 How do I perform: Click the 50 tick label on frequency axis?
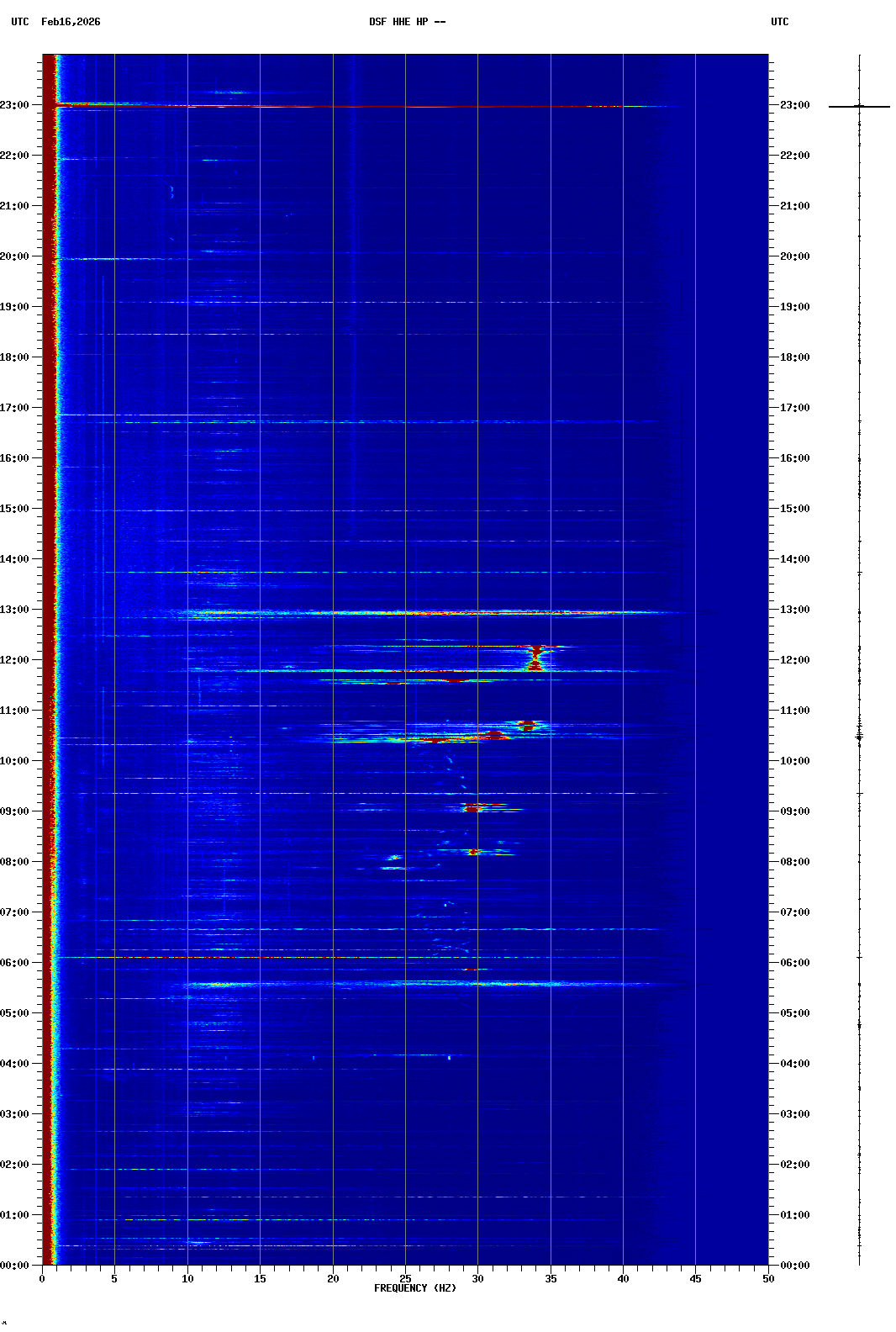tap(768, 1279)
